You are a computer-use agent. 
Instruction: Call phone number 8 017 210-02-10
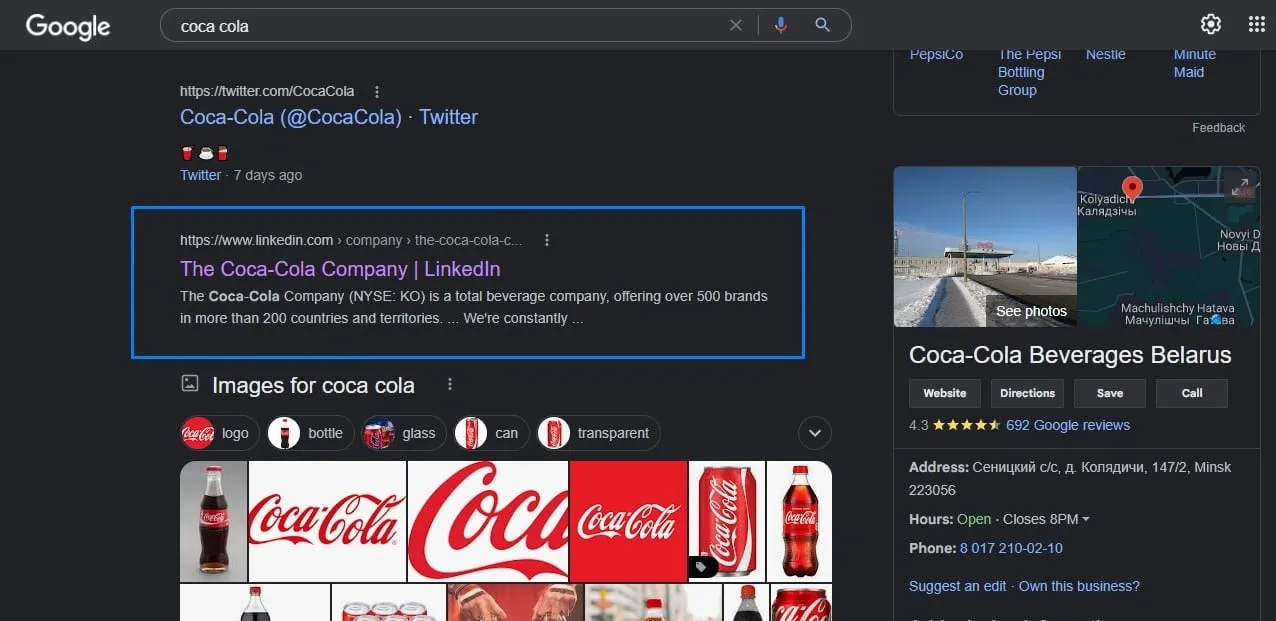coord(1011,548)
